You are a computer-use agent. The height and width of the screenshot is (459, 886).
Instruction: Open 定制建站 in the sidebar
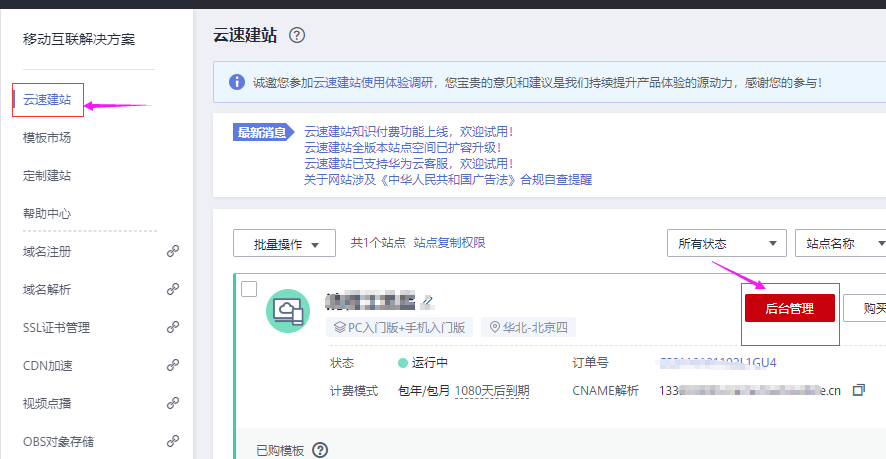[x=47, y=176]
